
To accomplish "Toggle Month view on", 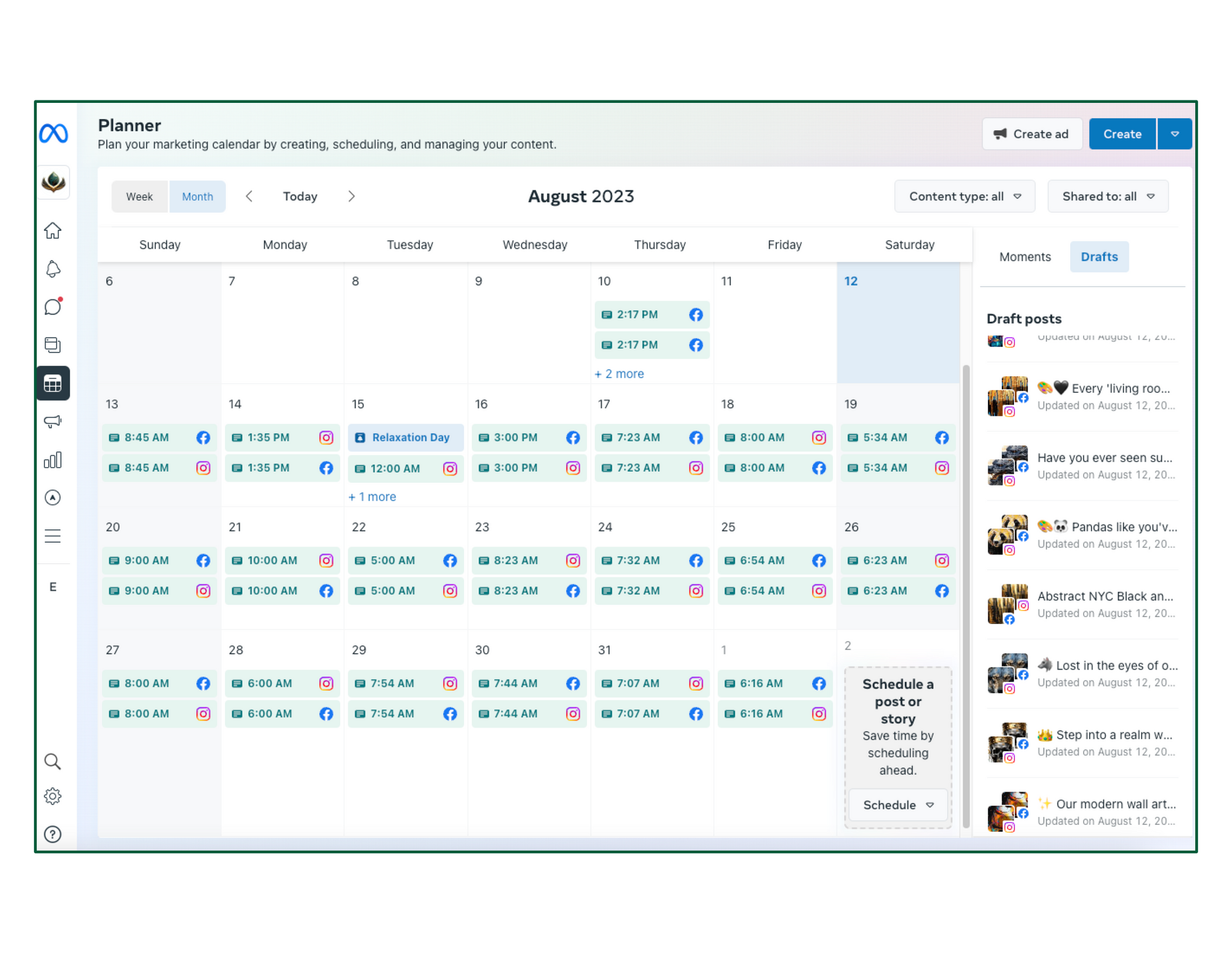I will [197, 196].
